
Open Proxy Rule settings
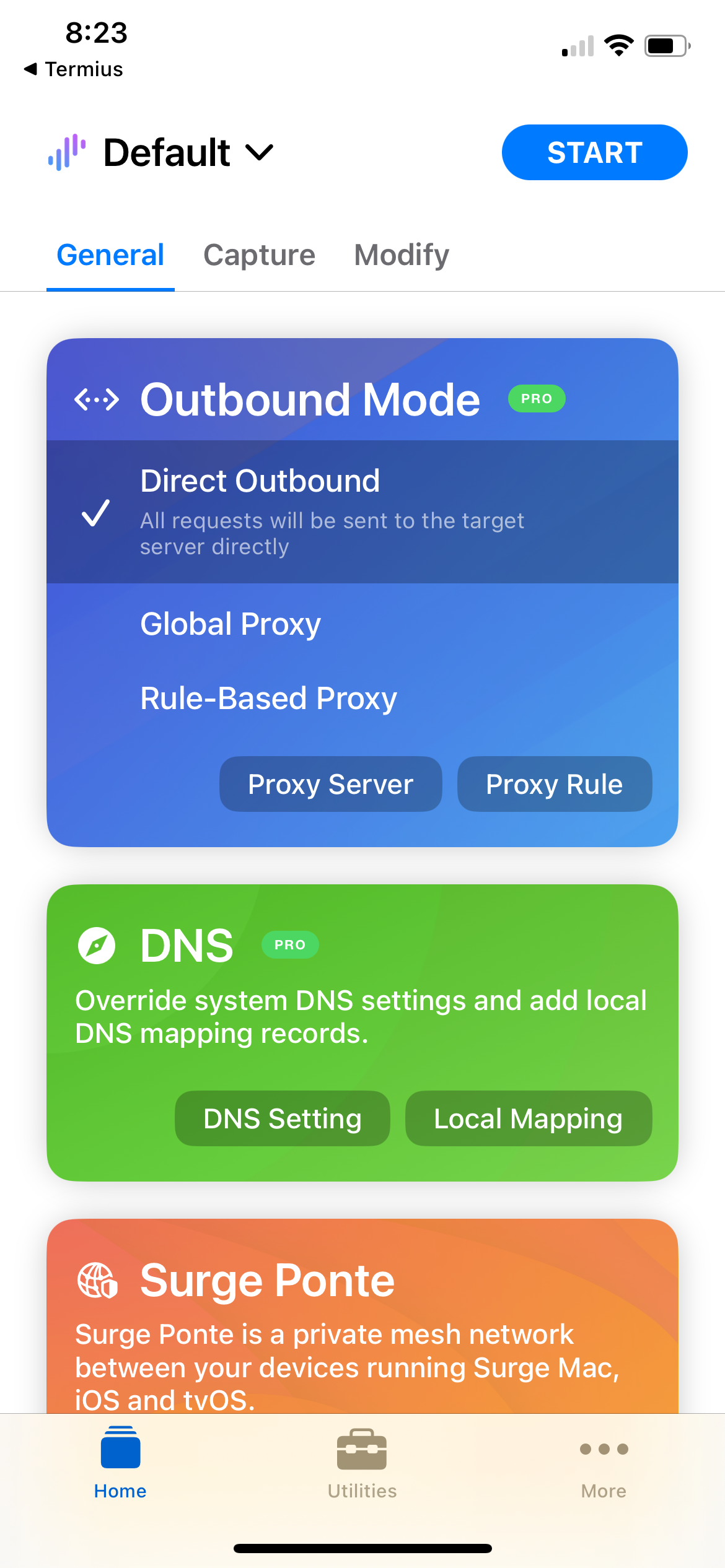point(555,784)
